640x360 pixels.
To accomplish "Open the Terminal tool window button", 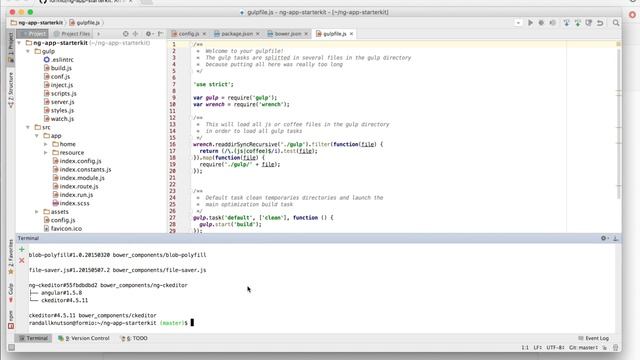I will pos(34,338).
